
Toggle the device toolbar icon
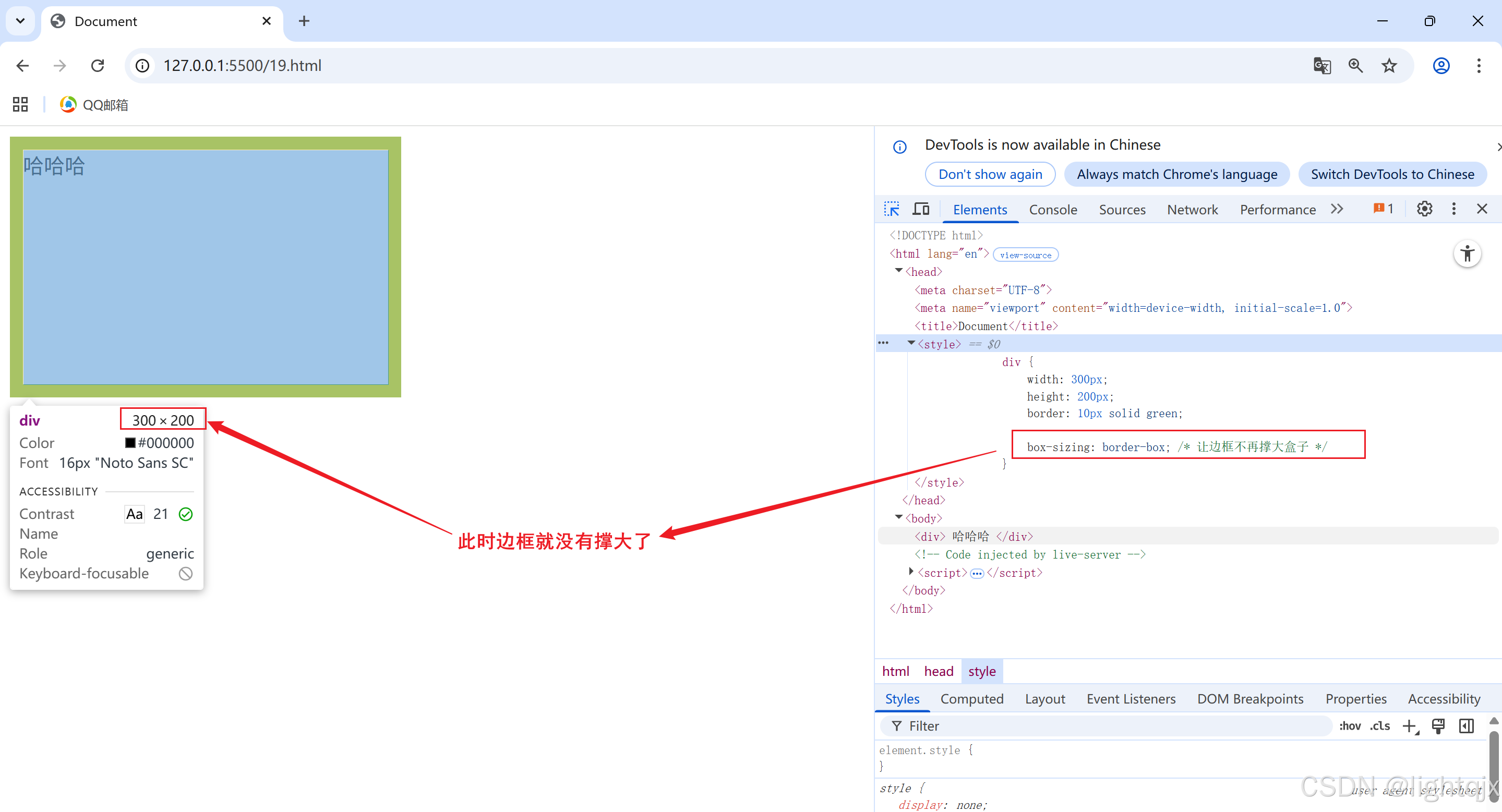coord(921,209)
